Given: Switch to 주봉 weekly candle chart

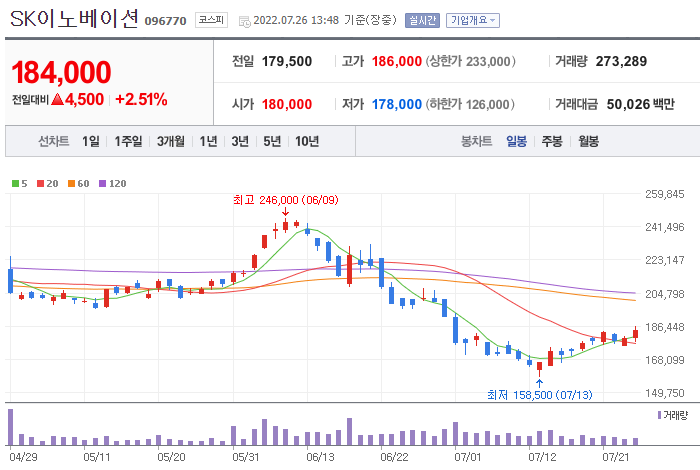Looking at the screenshot, I should coord(552,141).
